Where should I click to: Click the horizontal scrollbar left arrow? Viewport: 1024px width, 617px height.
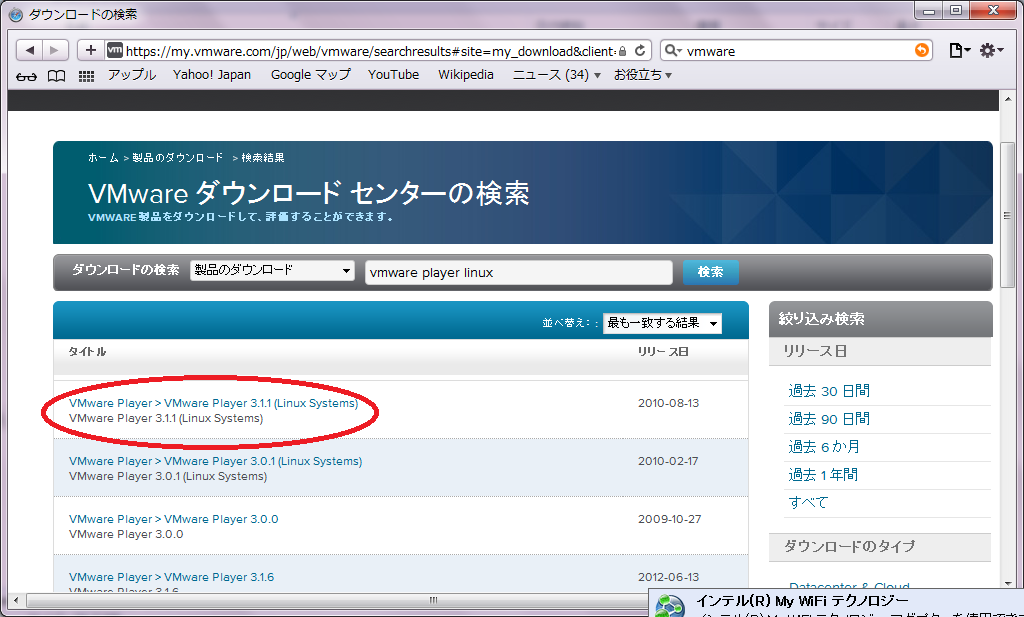coord(16,600)
